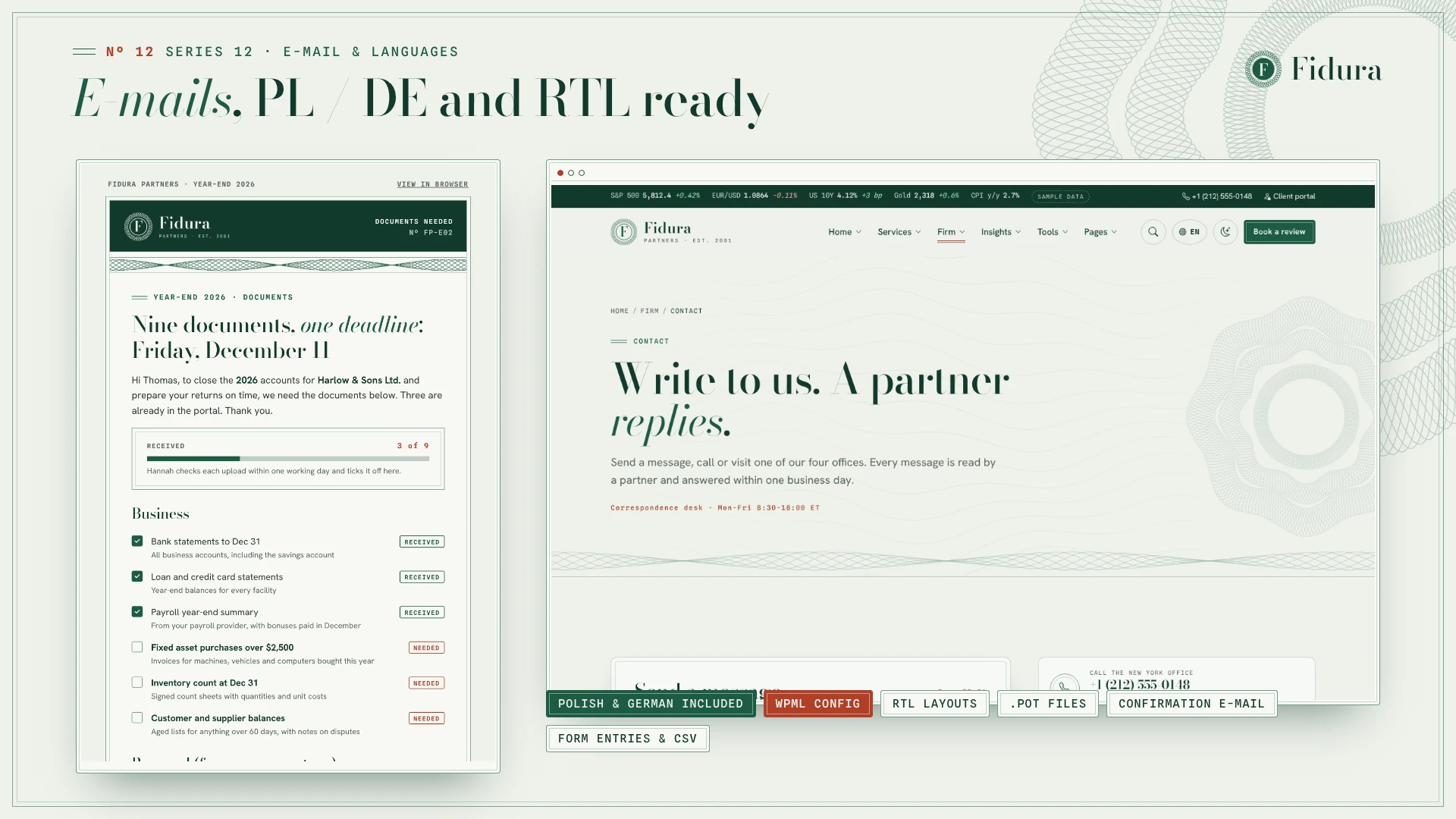This screenshot has width=1456, height=819.
Task: Click the Book a review button
Action: (1279, 232)
